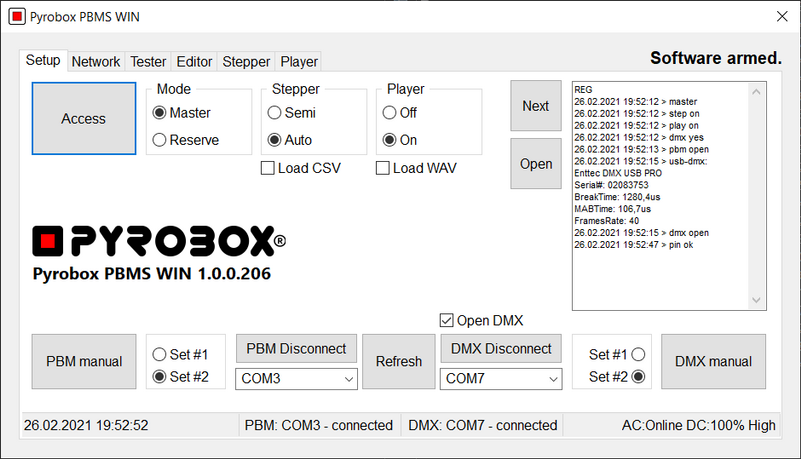This screenshot has height=459, width=801.
Task: Click the Refresh ports button
Action: tap(399, 361)
